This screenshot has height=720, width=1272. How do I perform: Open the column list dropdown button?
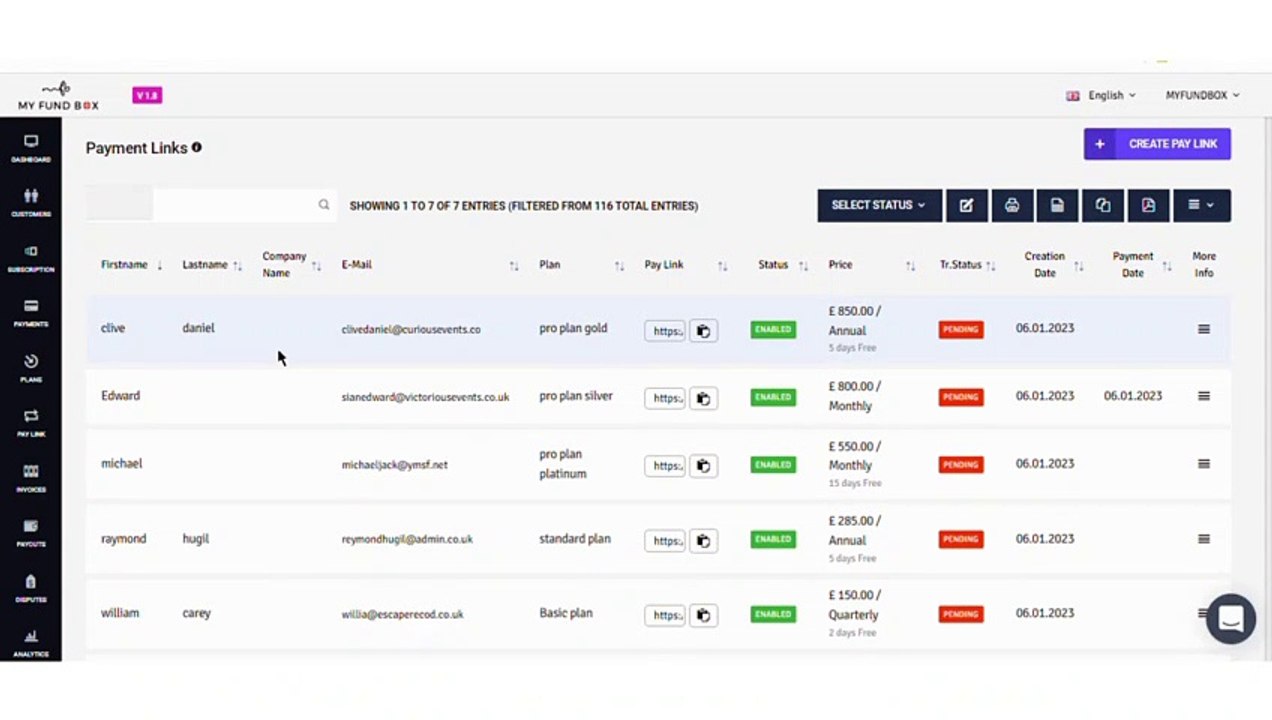(1201, 205)
